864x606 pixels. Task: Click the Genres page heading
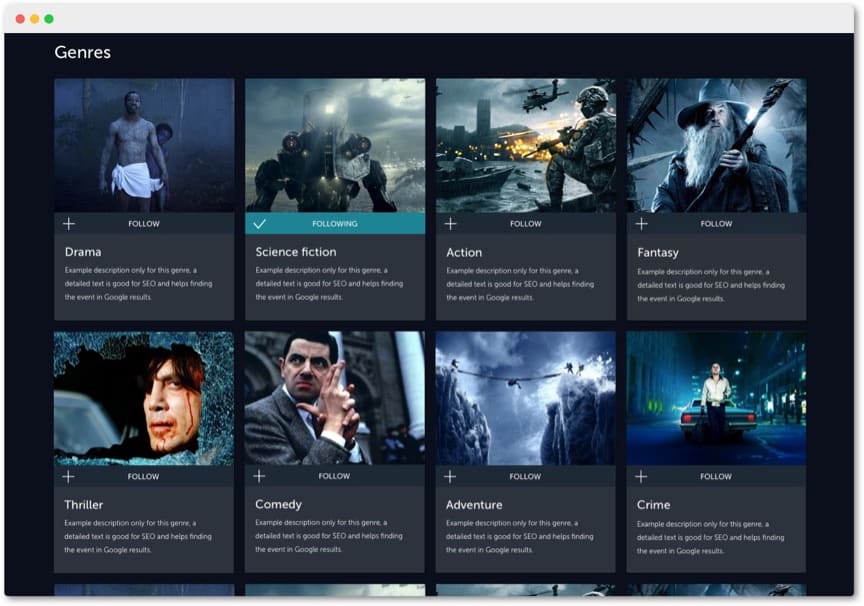pyautogui.click(x=83, y=52)
